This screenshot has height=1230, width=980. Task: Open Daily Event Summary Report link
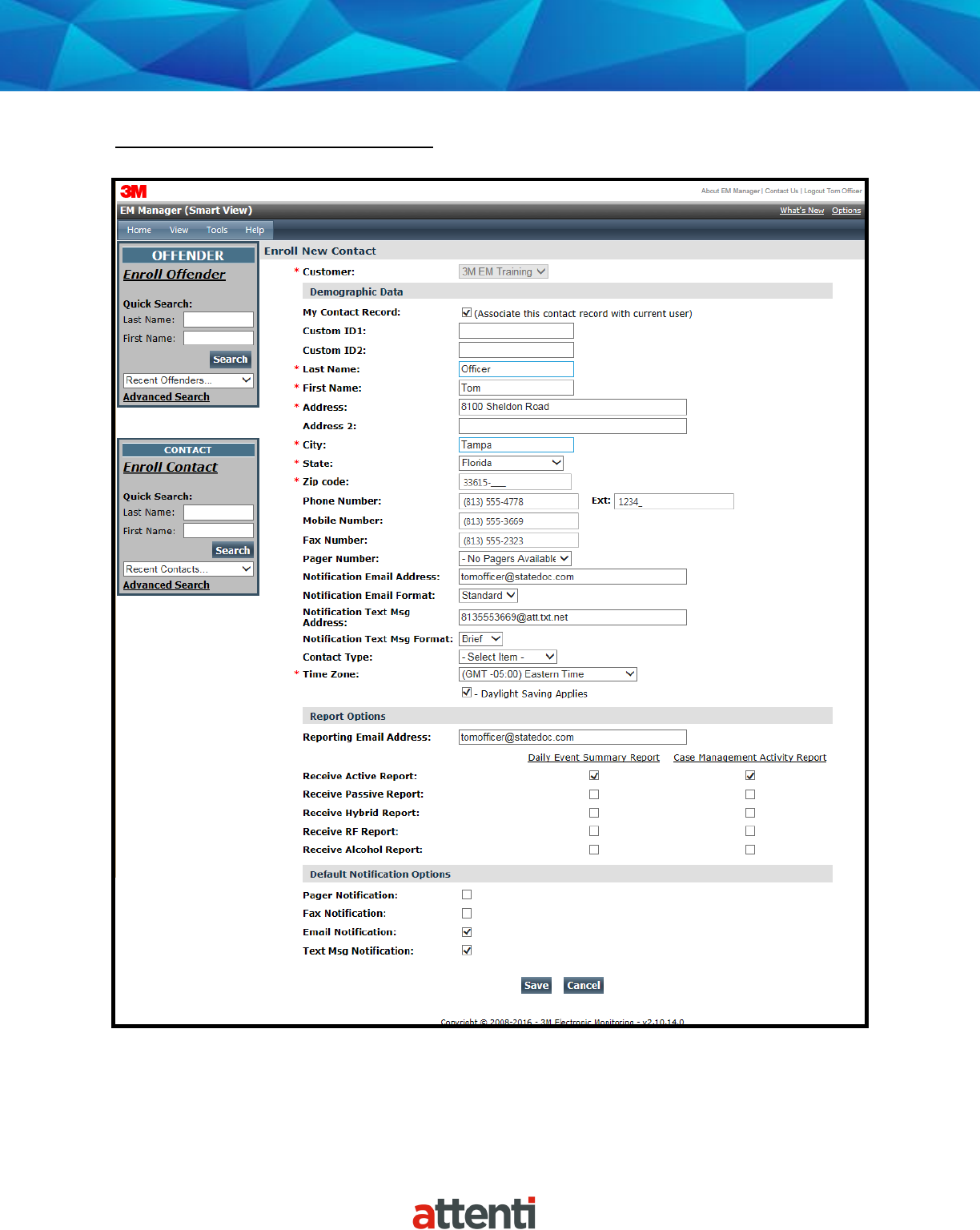[x=594, y=758]
